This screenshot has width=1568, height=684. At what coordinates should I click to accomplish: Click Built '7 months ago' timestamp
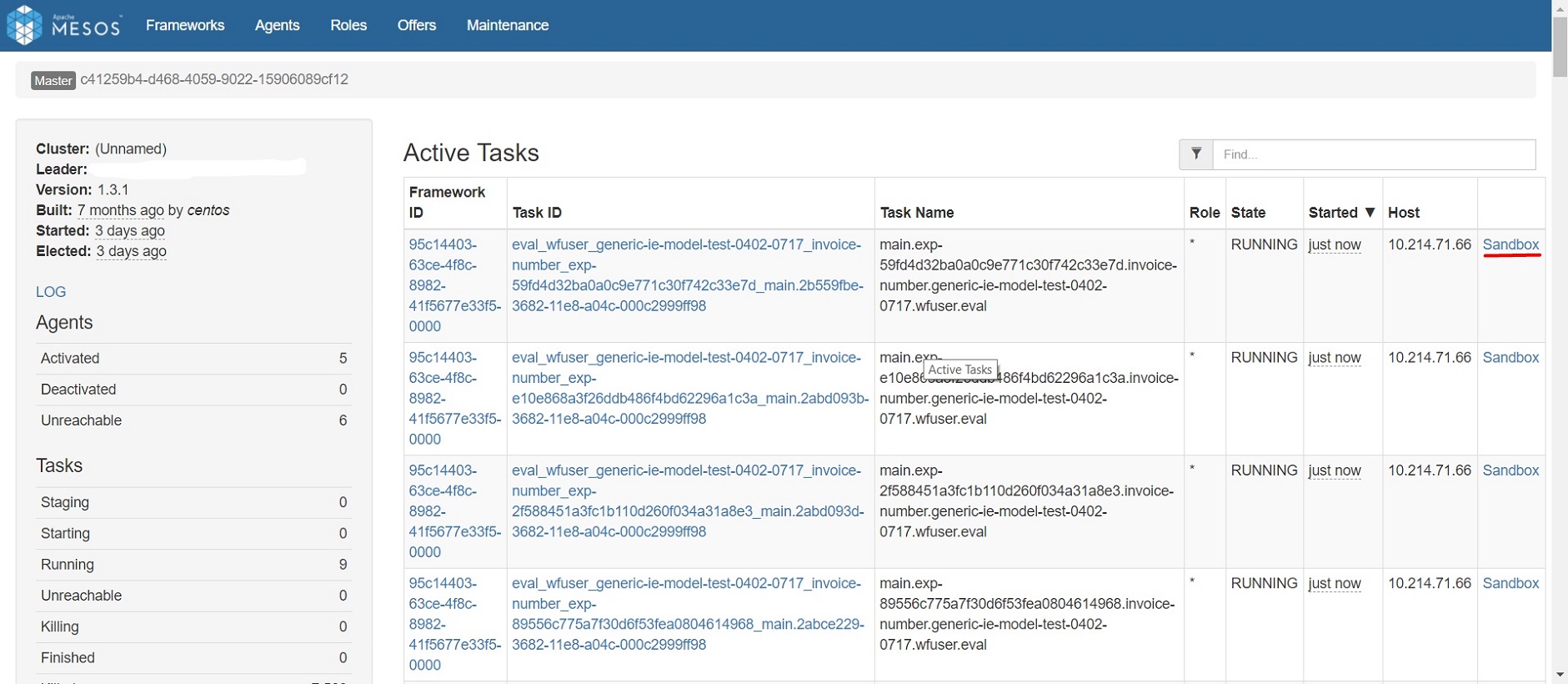click(x=121, y=210)
